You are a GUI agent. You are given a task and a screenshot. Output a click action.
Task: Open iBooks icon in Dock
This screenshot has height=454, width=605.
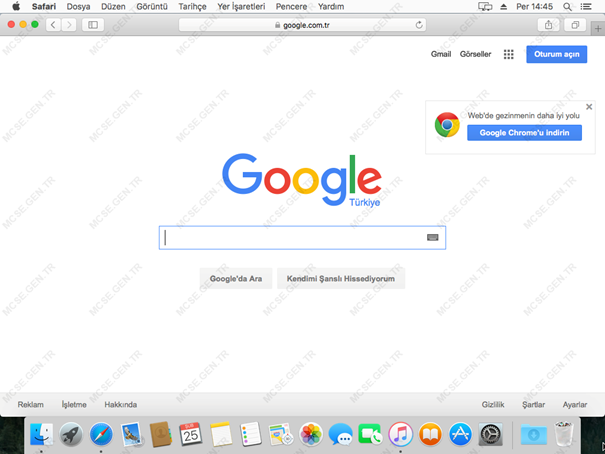(x=430, y=434)
